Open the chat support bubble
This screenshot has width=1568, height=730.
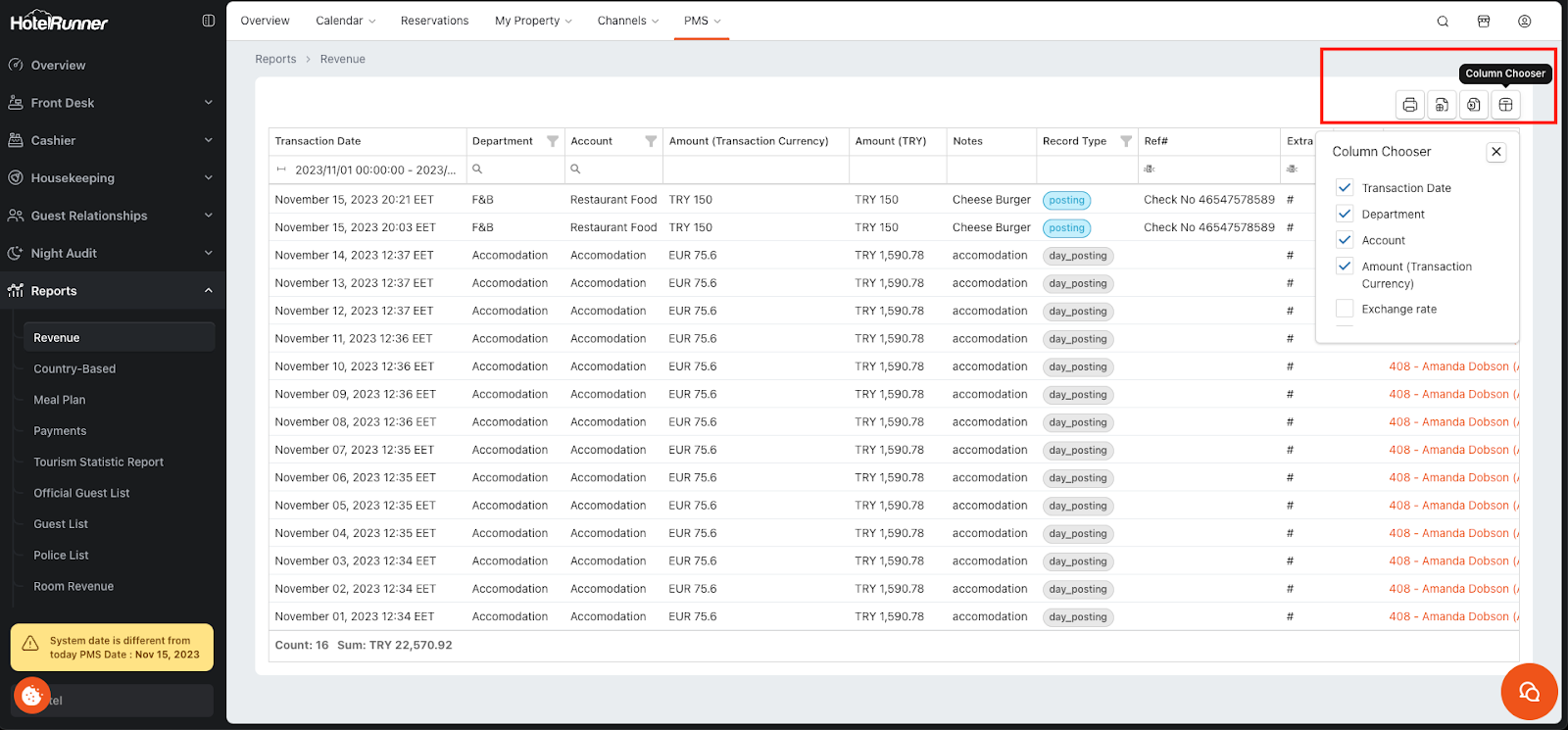[1529, 692]
